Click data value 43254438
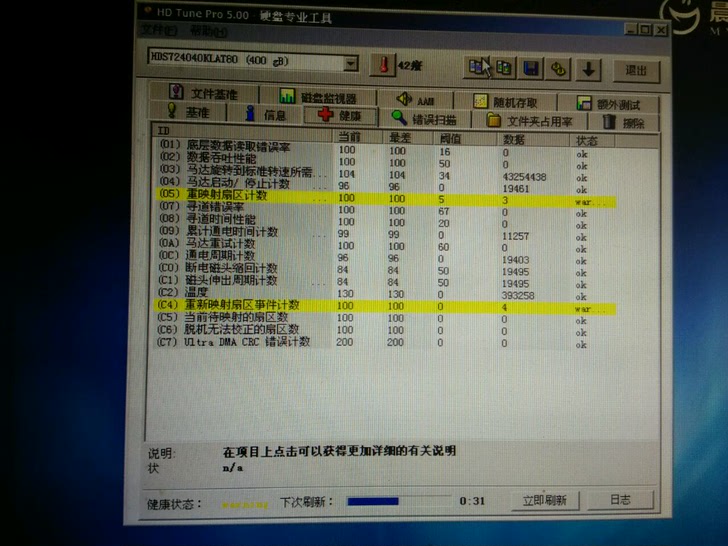Screen dimensions: 728x546 point(524,177)
